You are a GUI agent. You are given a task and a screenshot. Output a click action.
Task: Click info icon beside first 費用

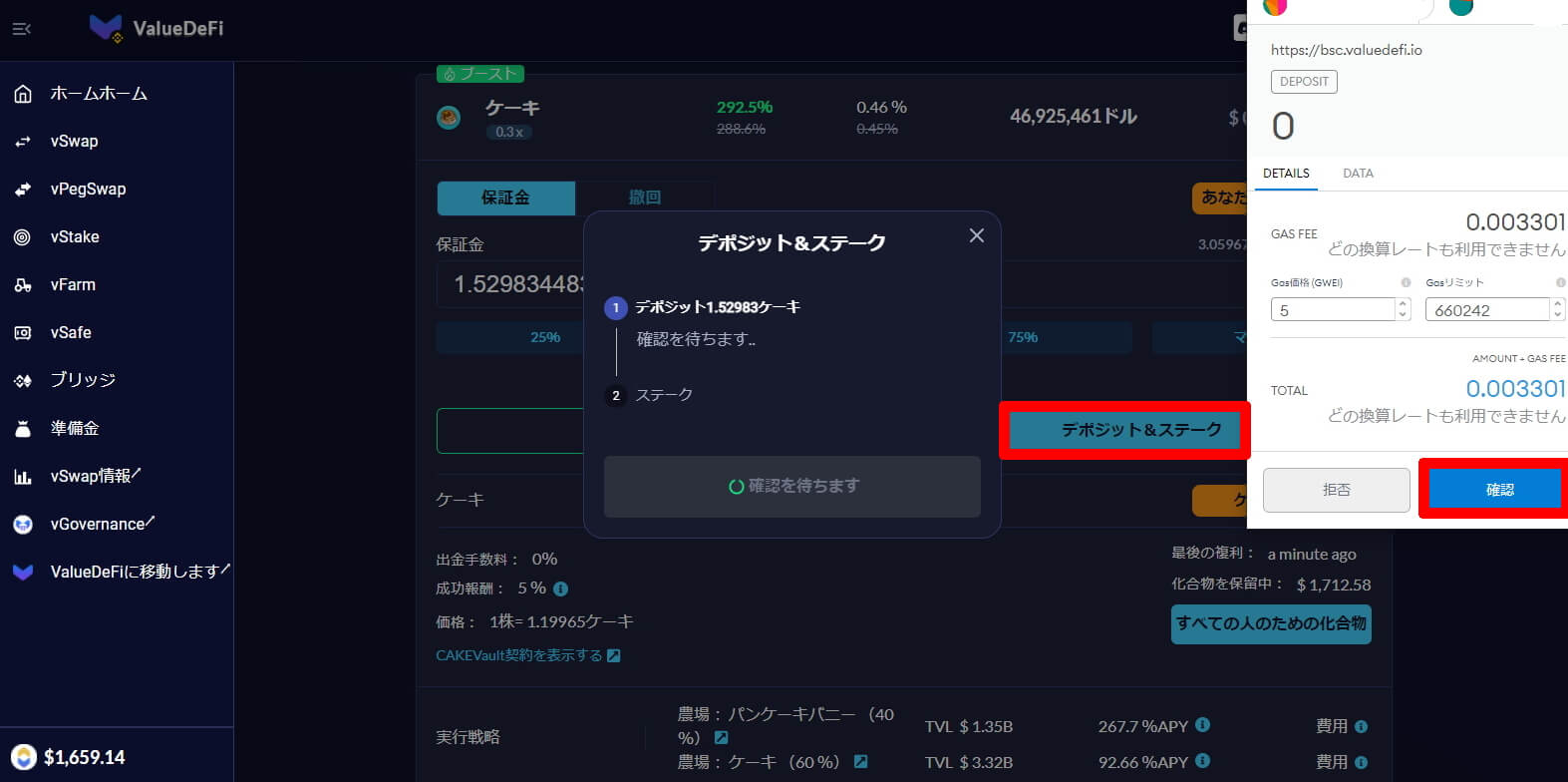tap(1362, 726)
